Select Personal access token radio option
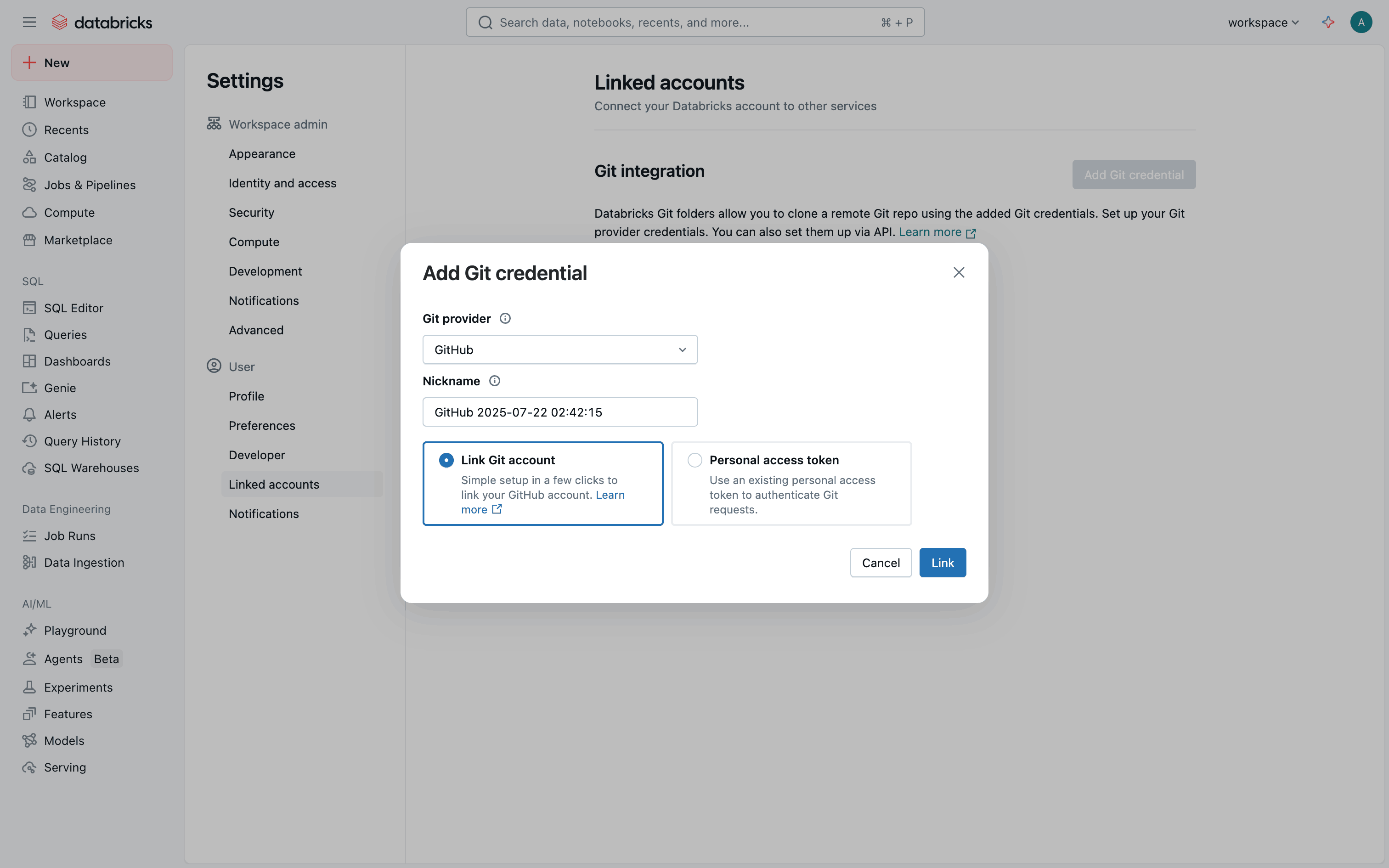 coord(694,460)
